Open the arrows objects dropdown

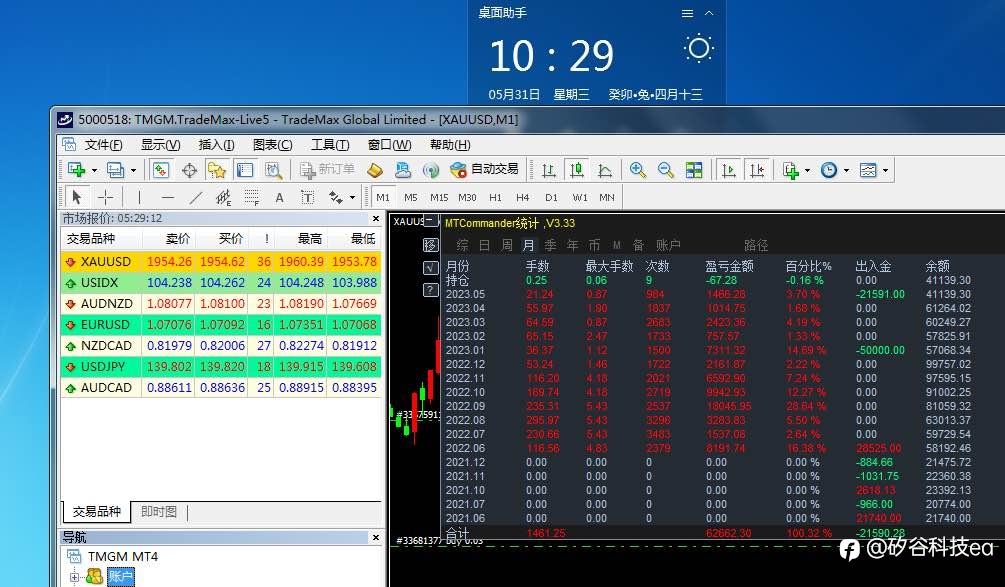pyautogui.click(x=352, y=198)
